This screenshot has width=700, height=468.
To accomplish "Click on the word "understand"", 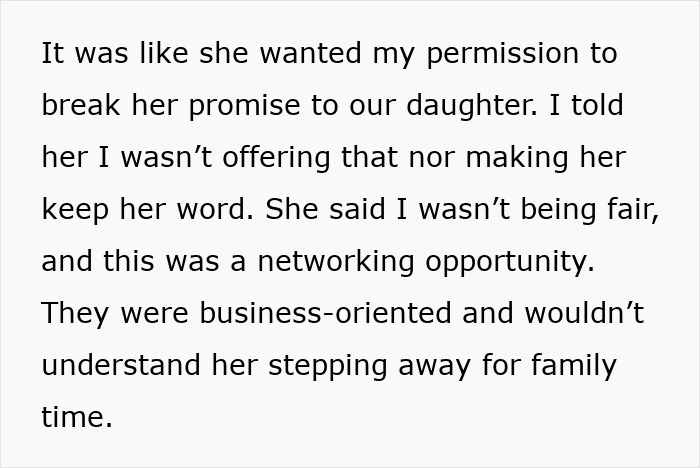I will click(x=121, y=364).
